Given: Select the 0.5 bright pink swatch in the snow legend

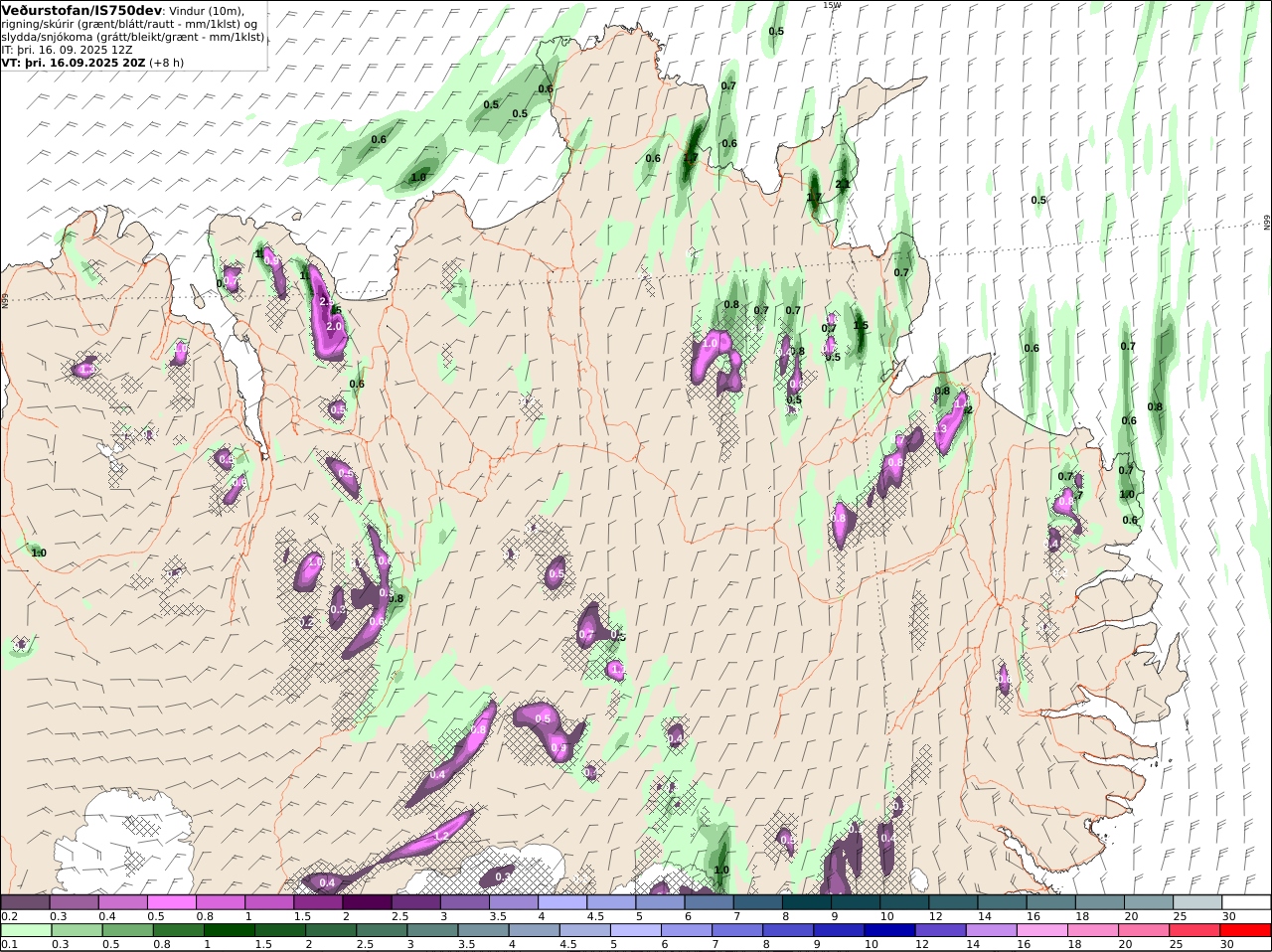Looking at the screenshot, I should pos(171,902).
